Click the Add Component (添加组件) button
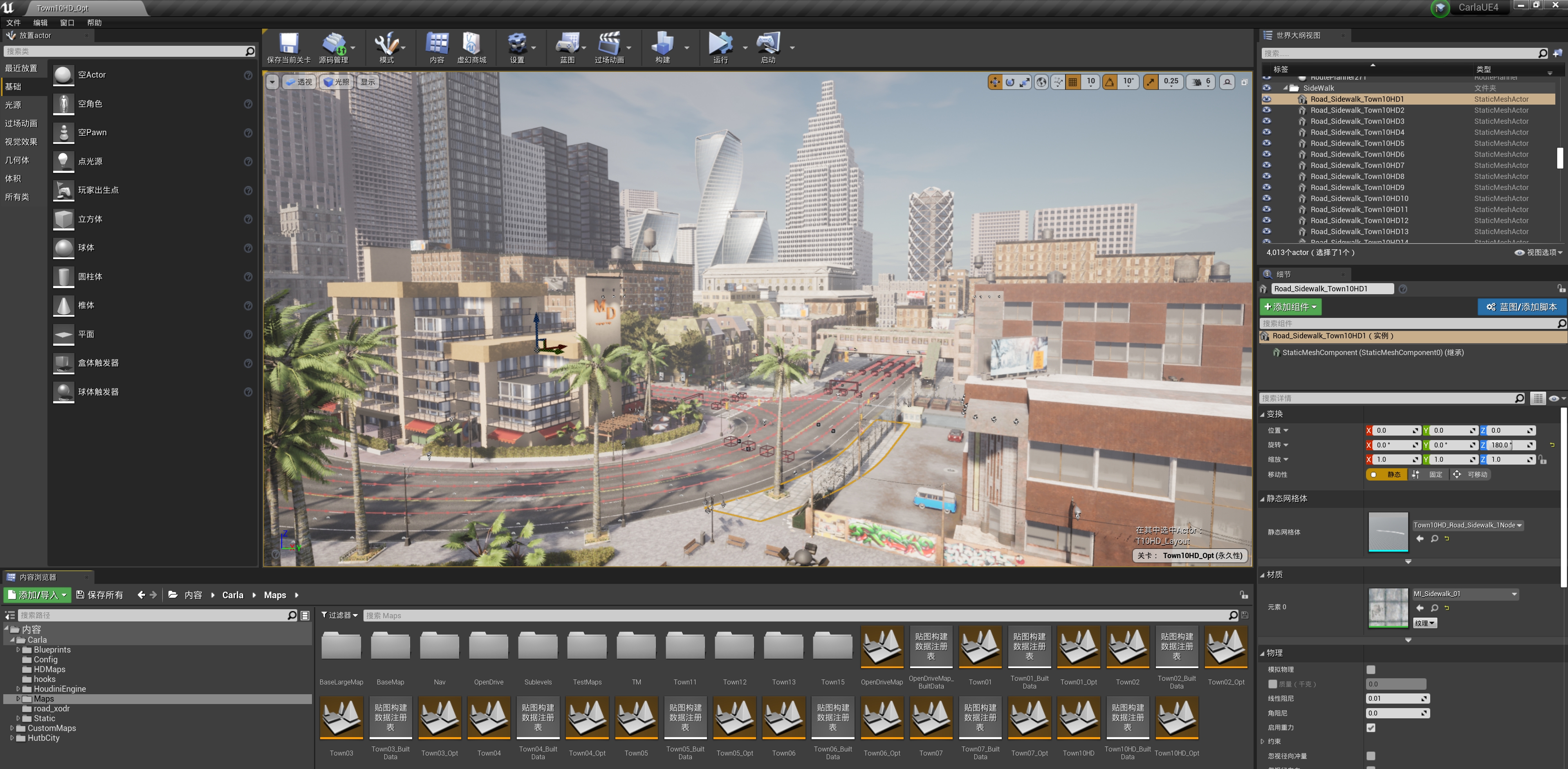This screenshot has height=769, width=1568. click(1290, 306)
